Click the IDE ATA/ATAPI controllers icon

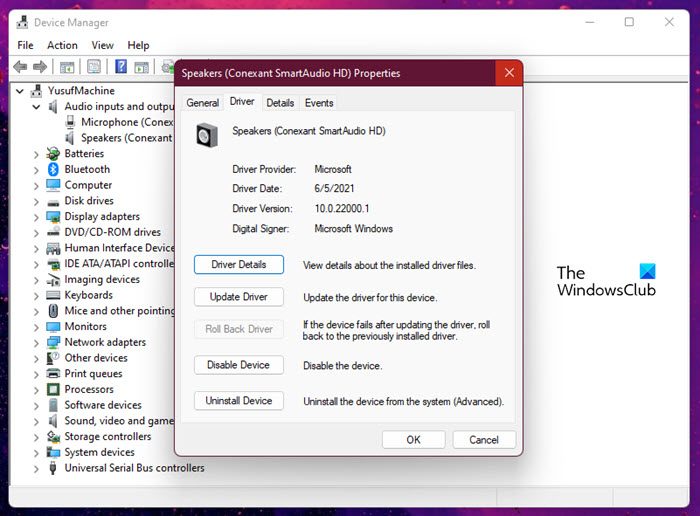tap(53, 264)
